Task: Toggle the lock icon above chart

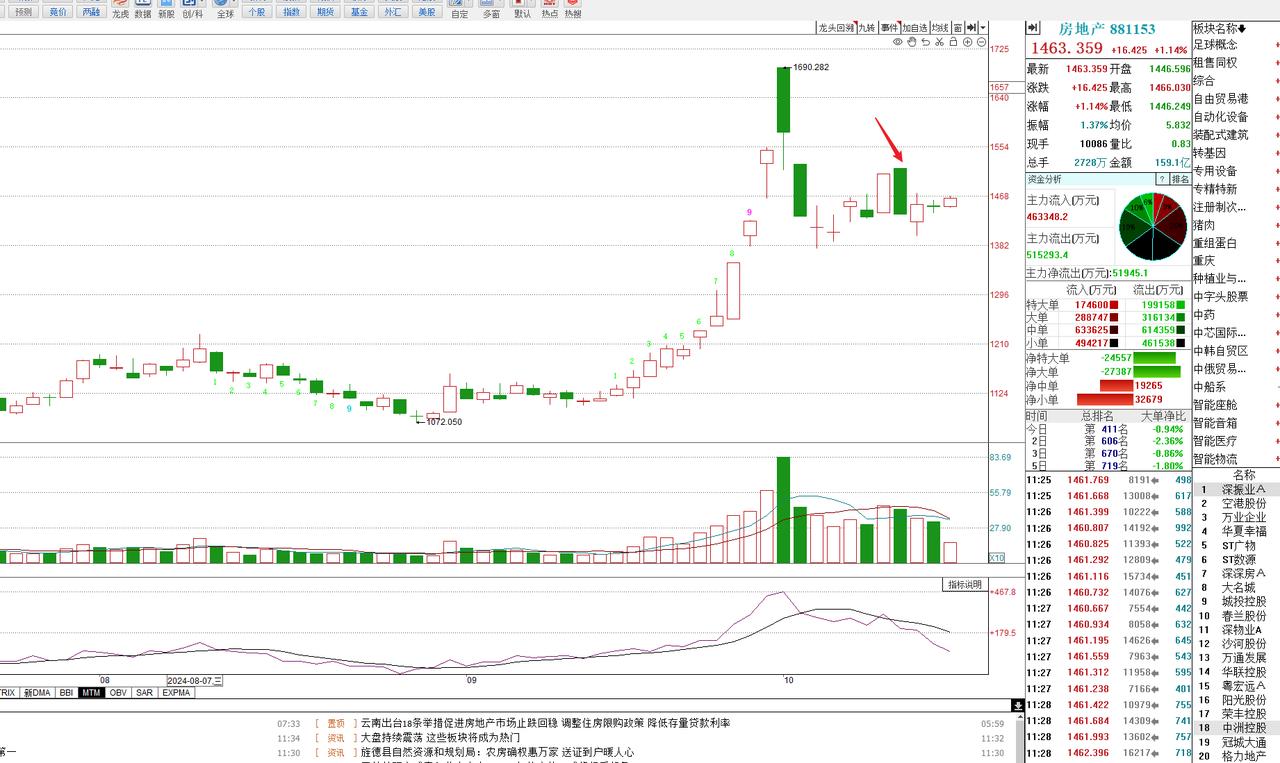Action: (953, 42)
